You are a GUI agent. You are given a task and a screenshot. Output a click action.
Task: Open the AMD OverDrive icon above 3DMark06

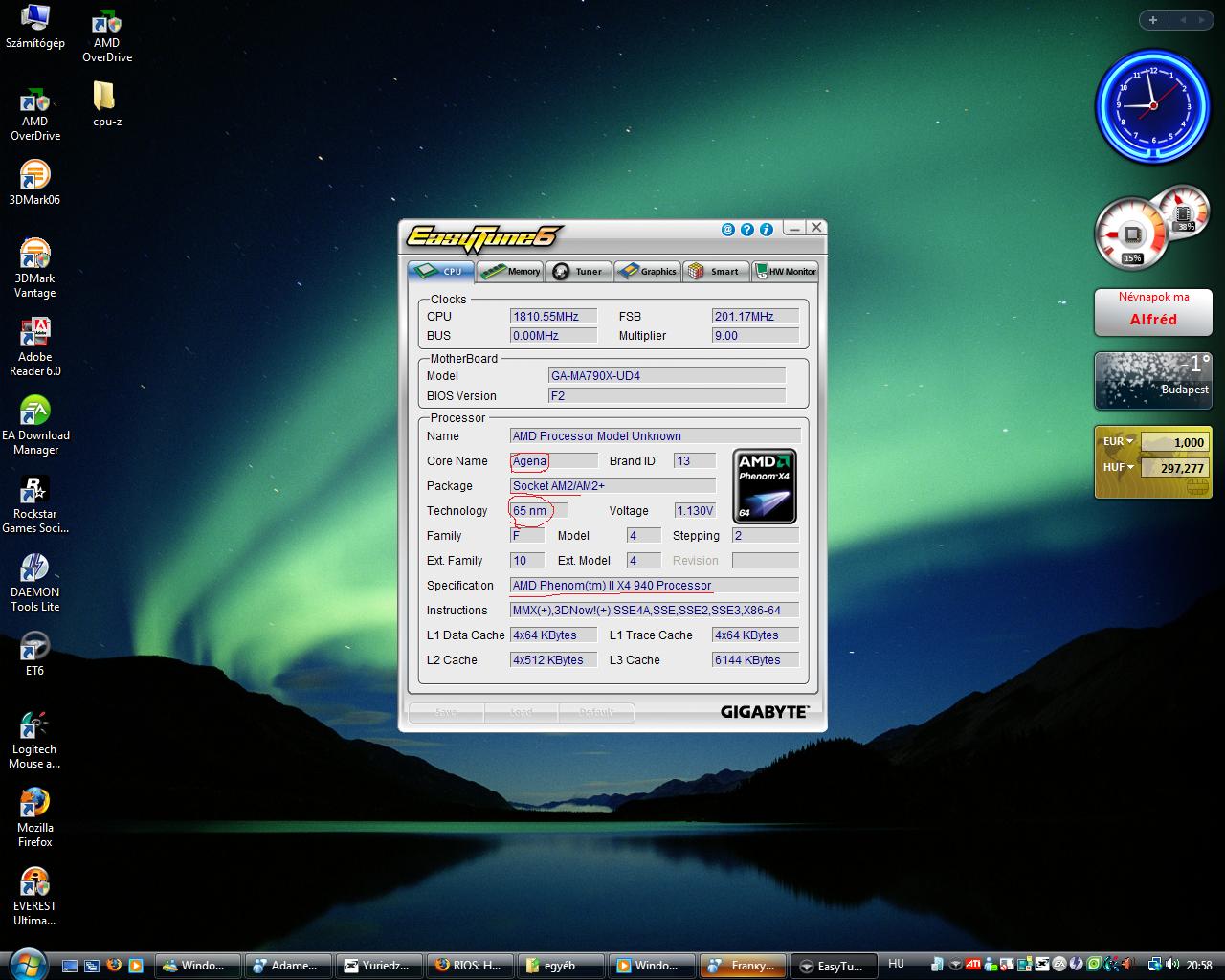coord(35,114)
